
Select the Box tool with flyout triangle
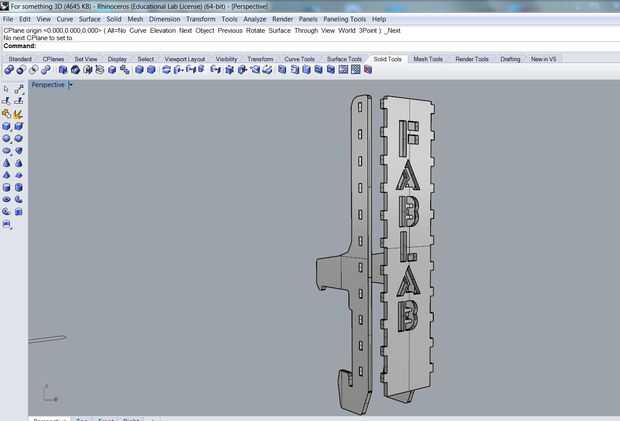(6, 126)
